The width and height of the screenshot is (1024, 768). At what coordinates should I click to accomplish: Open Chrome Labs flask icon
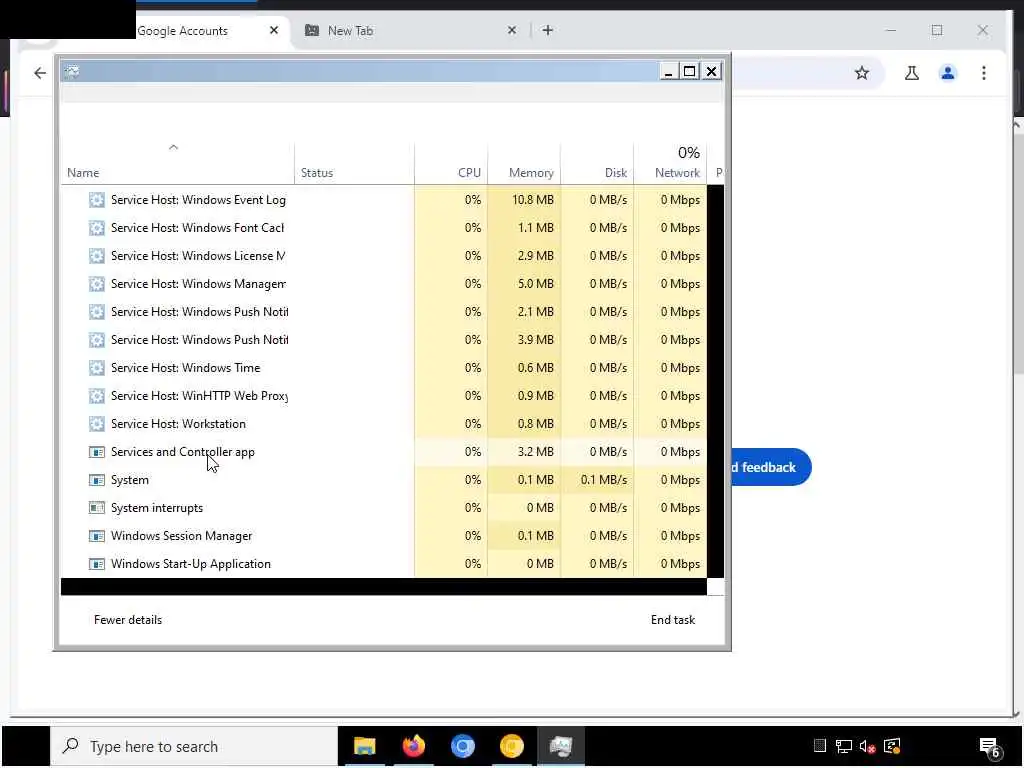tap(912, 73)
